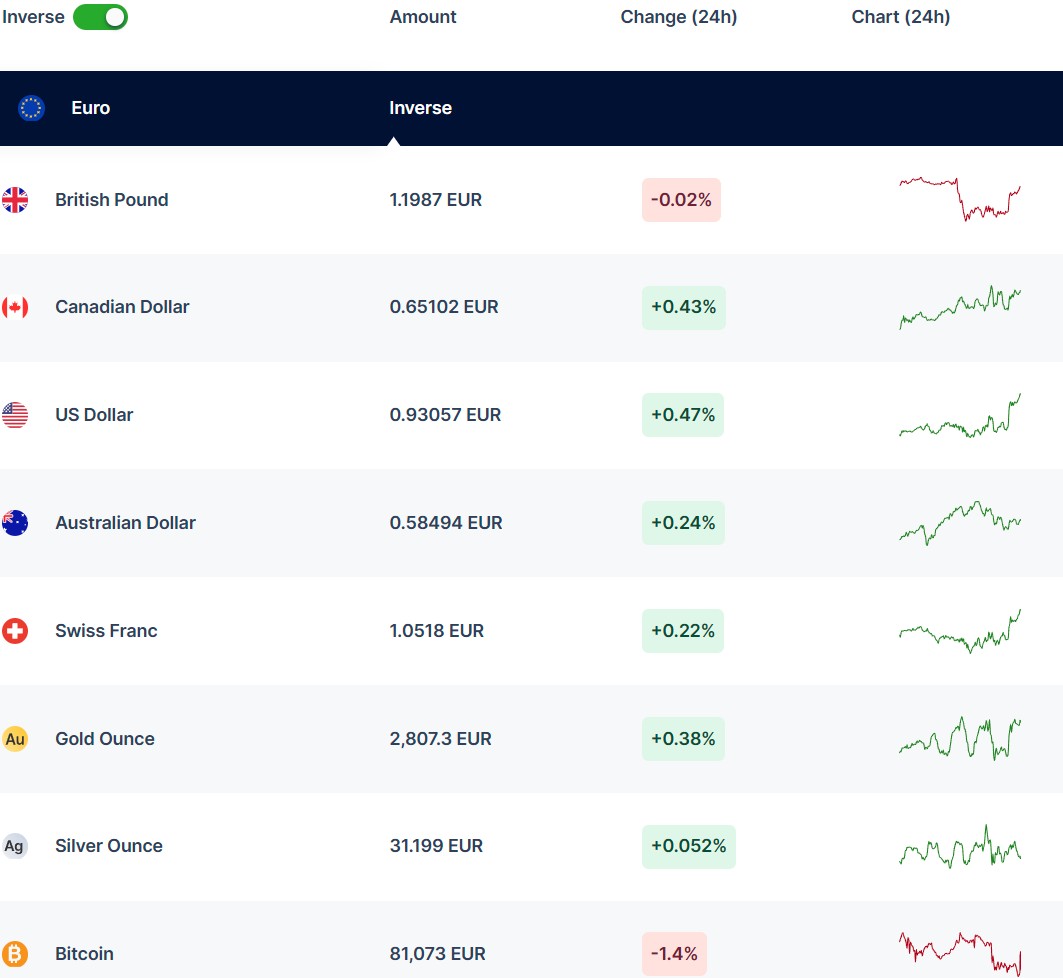The height and width of the screenshot is (978, 1063).
Task: Select the Euro base currency header
Action: [90, 108]
